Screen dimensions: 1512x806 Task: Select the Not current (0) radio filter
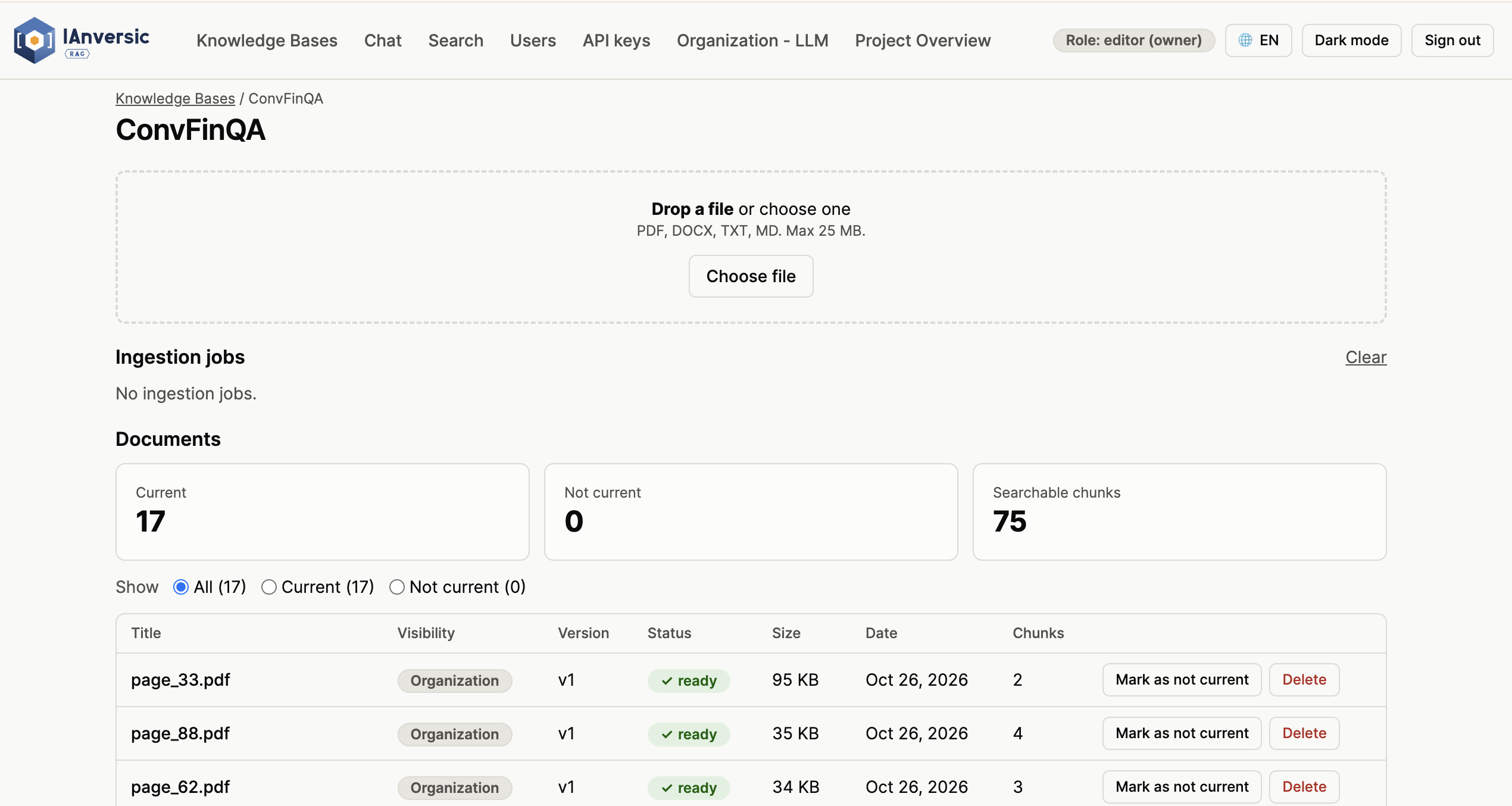tap(397, 587)
